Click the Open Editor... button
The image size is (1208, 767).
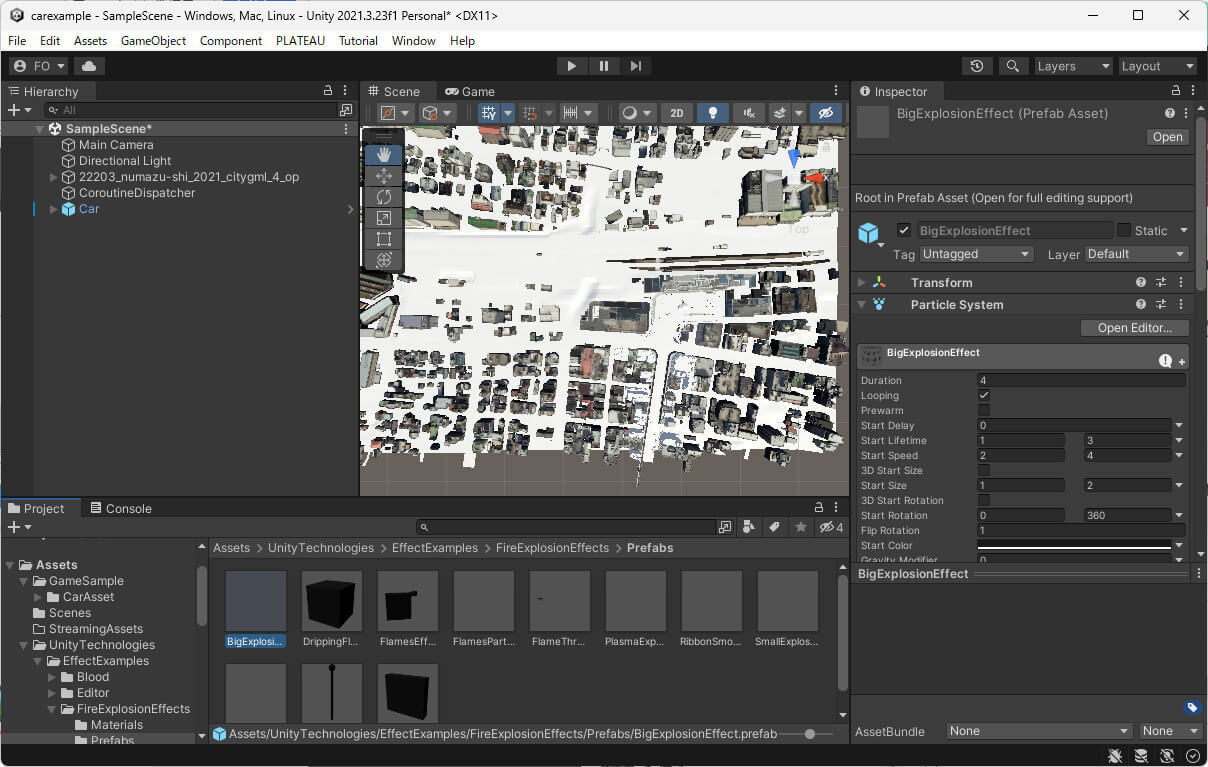(1134, 328)
